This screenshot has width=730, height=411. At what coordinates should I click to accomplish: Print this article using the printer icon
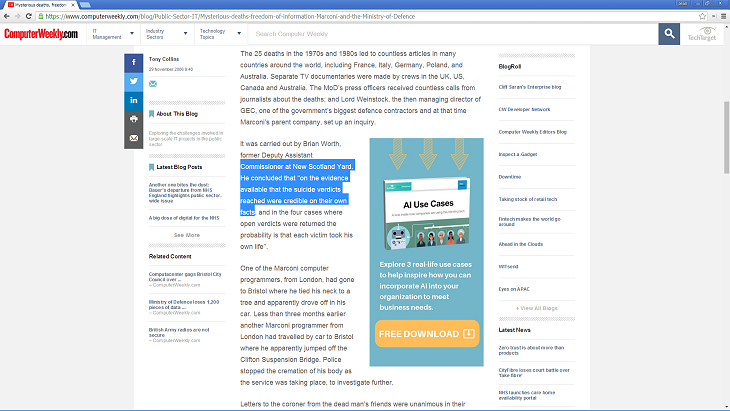pos(134,120)
